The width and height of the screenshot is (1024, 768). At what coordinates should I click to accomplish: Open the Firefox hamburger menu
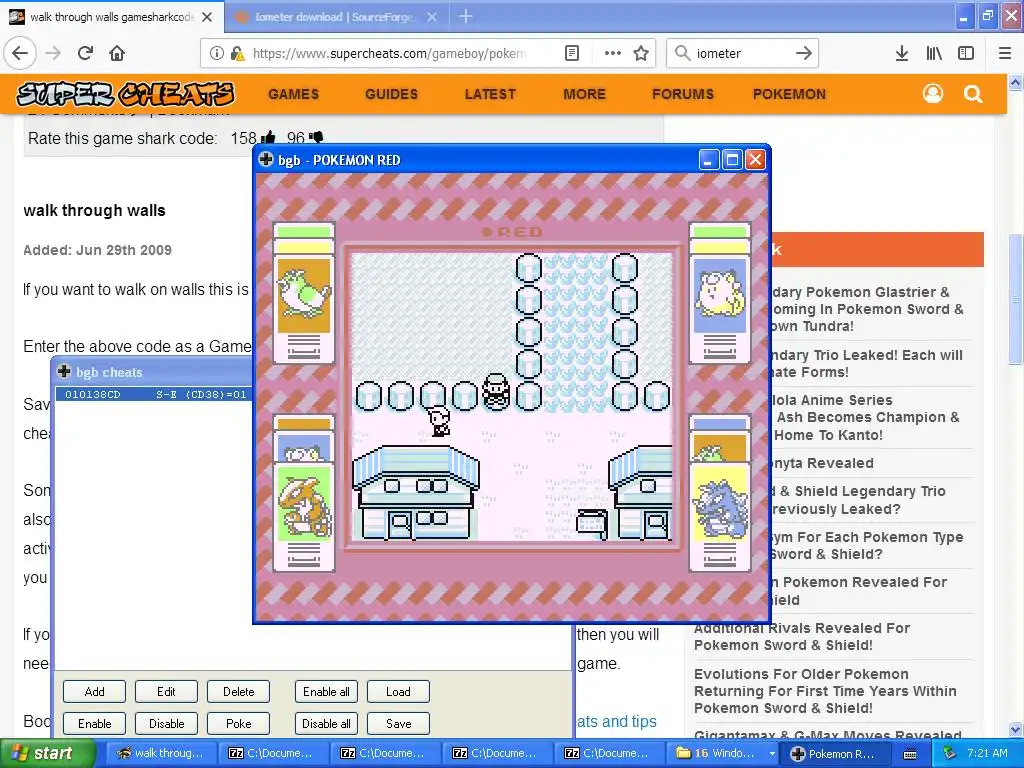point(1005,54)
